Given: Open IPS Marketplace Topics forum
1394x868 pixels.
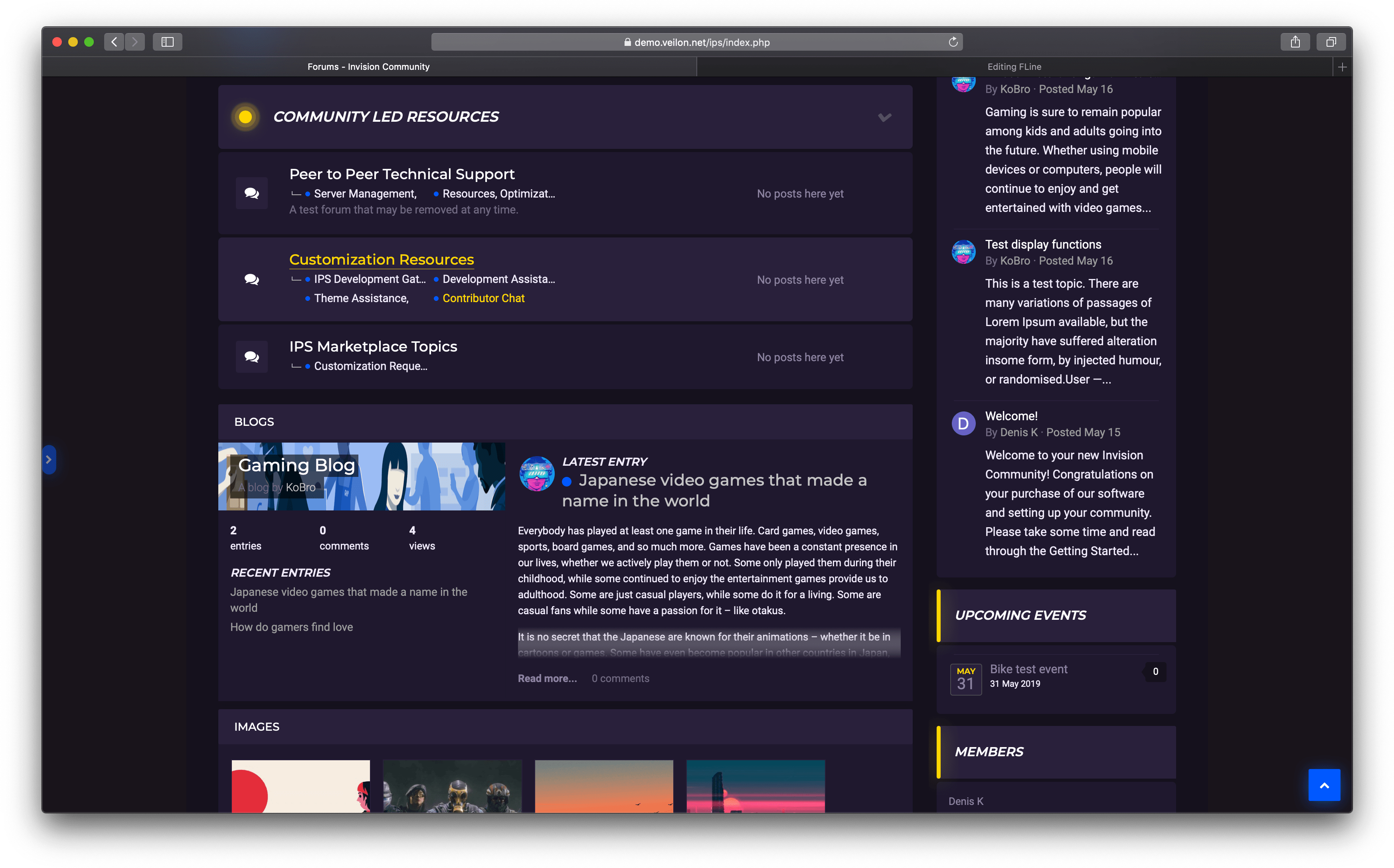Looking at the screenshot, I should tap(373, 346).
